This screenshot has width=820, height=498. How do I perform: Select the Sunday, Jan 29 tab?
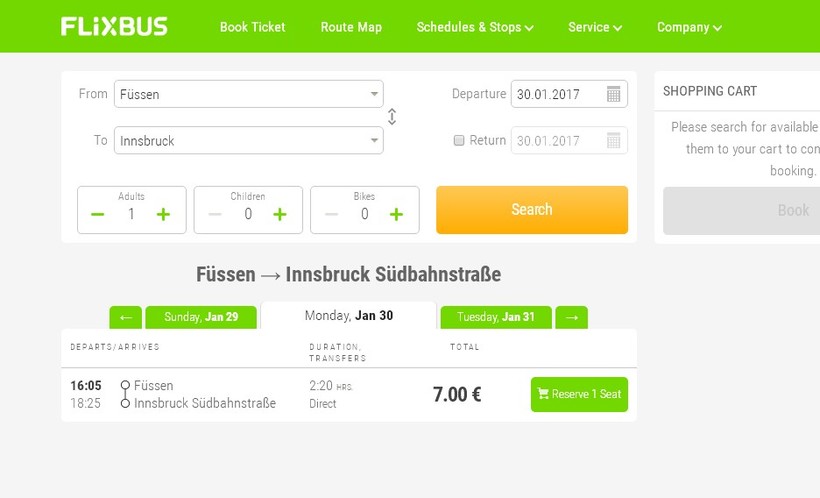click(x=201, y=317)
